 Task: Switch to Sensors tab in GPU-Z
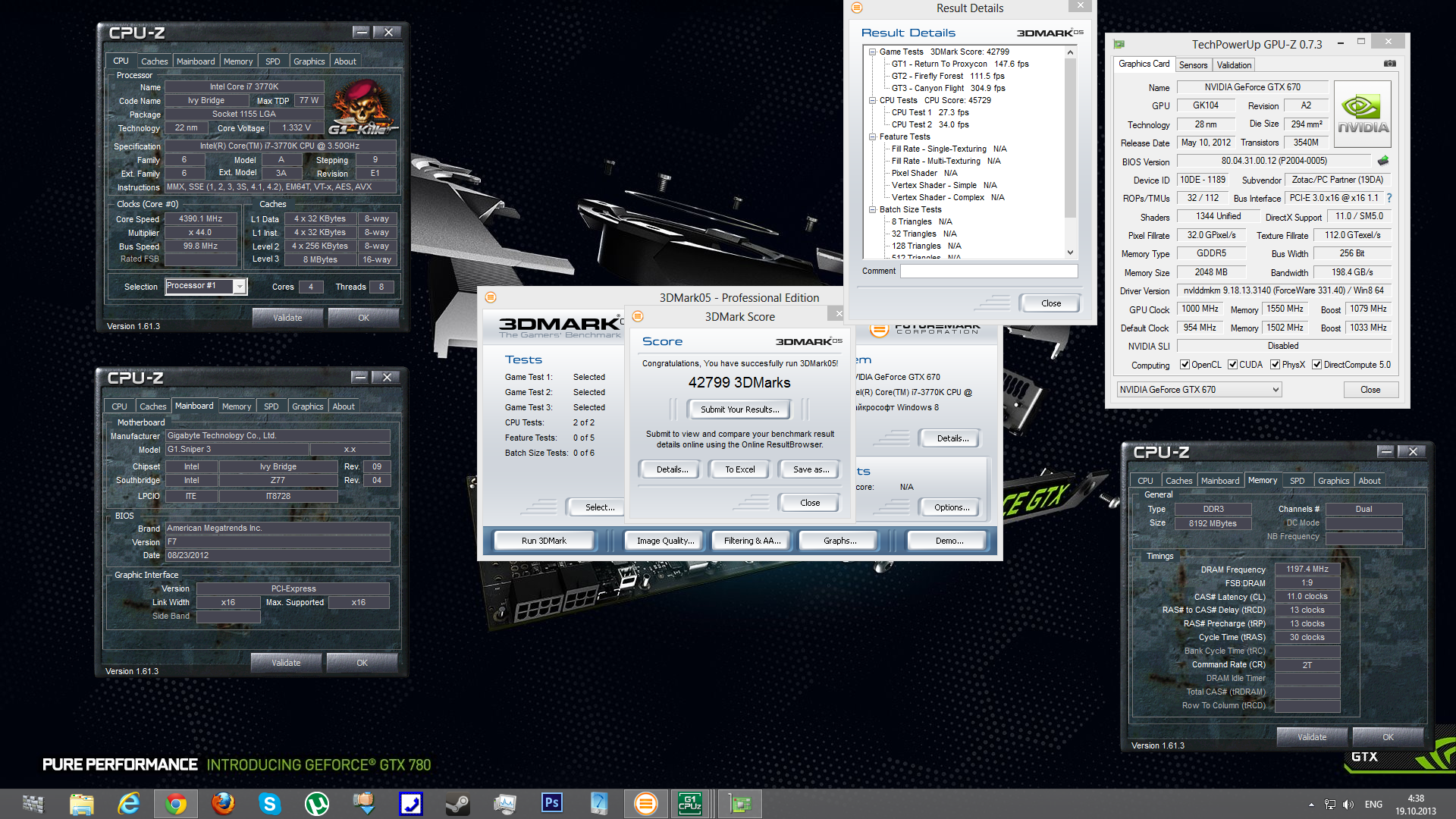1193,65
